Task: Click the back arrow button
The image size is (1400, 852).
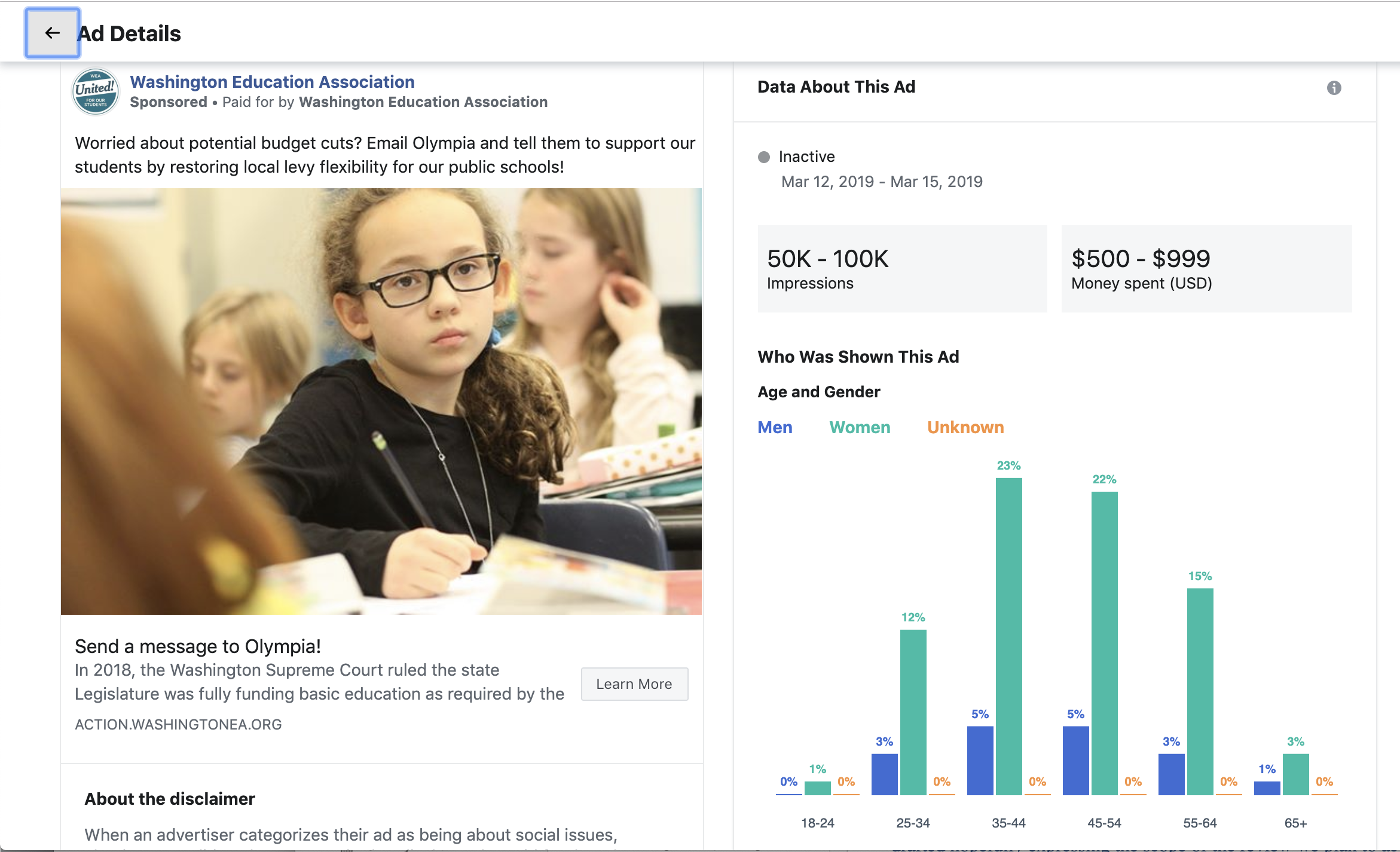Action: pos(53,33)
